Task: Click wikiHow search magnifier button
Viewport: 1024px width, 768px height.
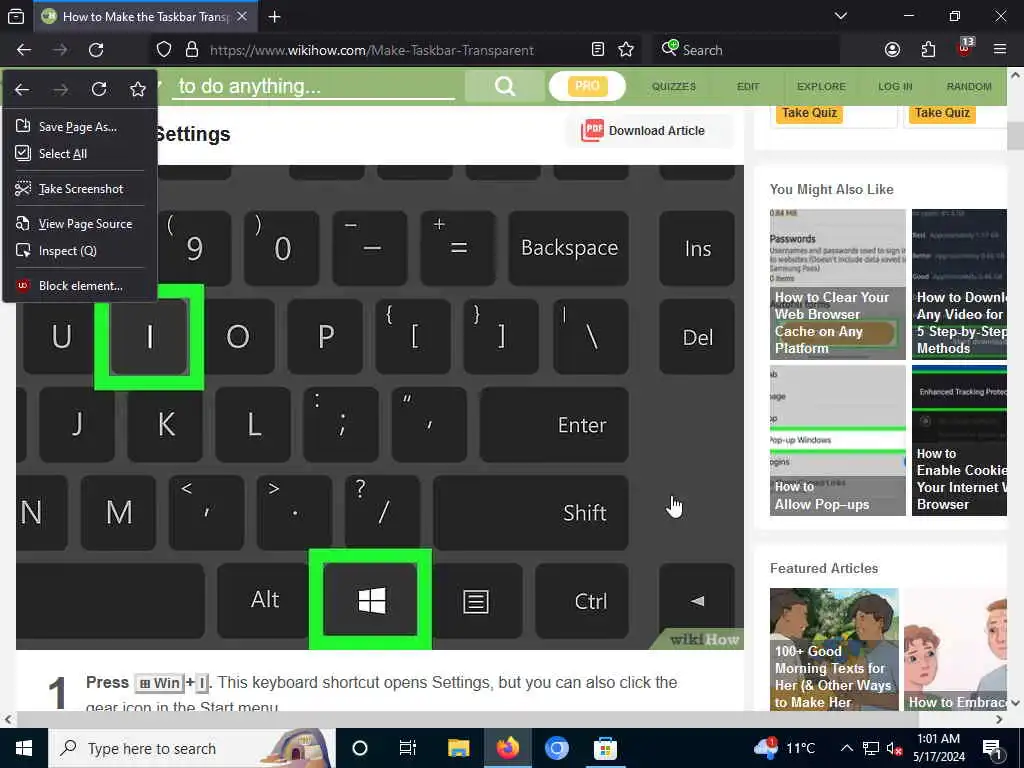Action: [x=505, y=86]
